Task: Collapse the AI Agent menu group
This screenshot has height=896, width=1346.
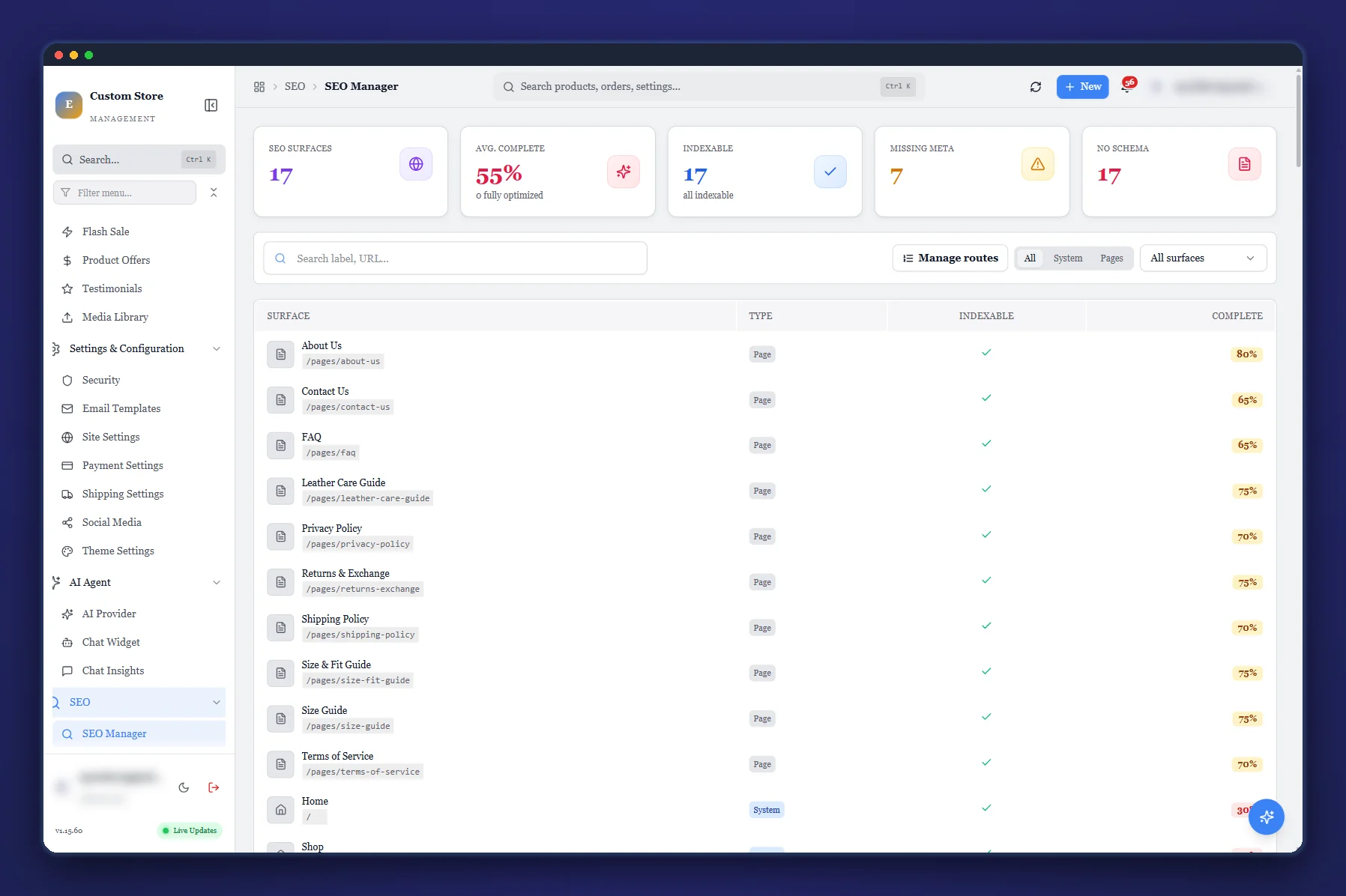Action: [139, 583]
